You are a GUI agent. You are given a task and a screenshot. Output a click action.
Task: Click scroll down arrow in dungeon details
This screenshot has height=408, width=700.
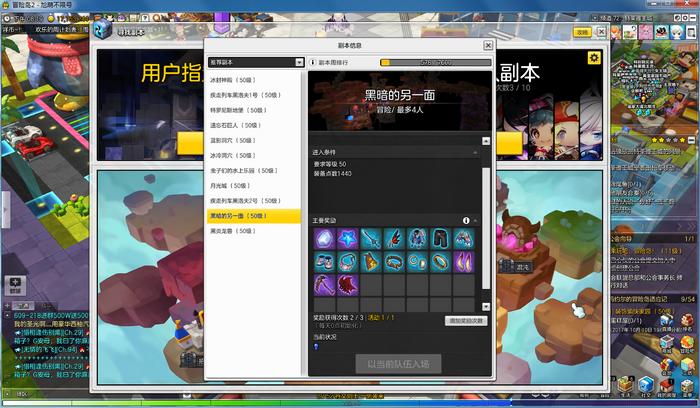click(486, 307)
